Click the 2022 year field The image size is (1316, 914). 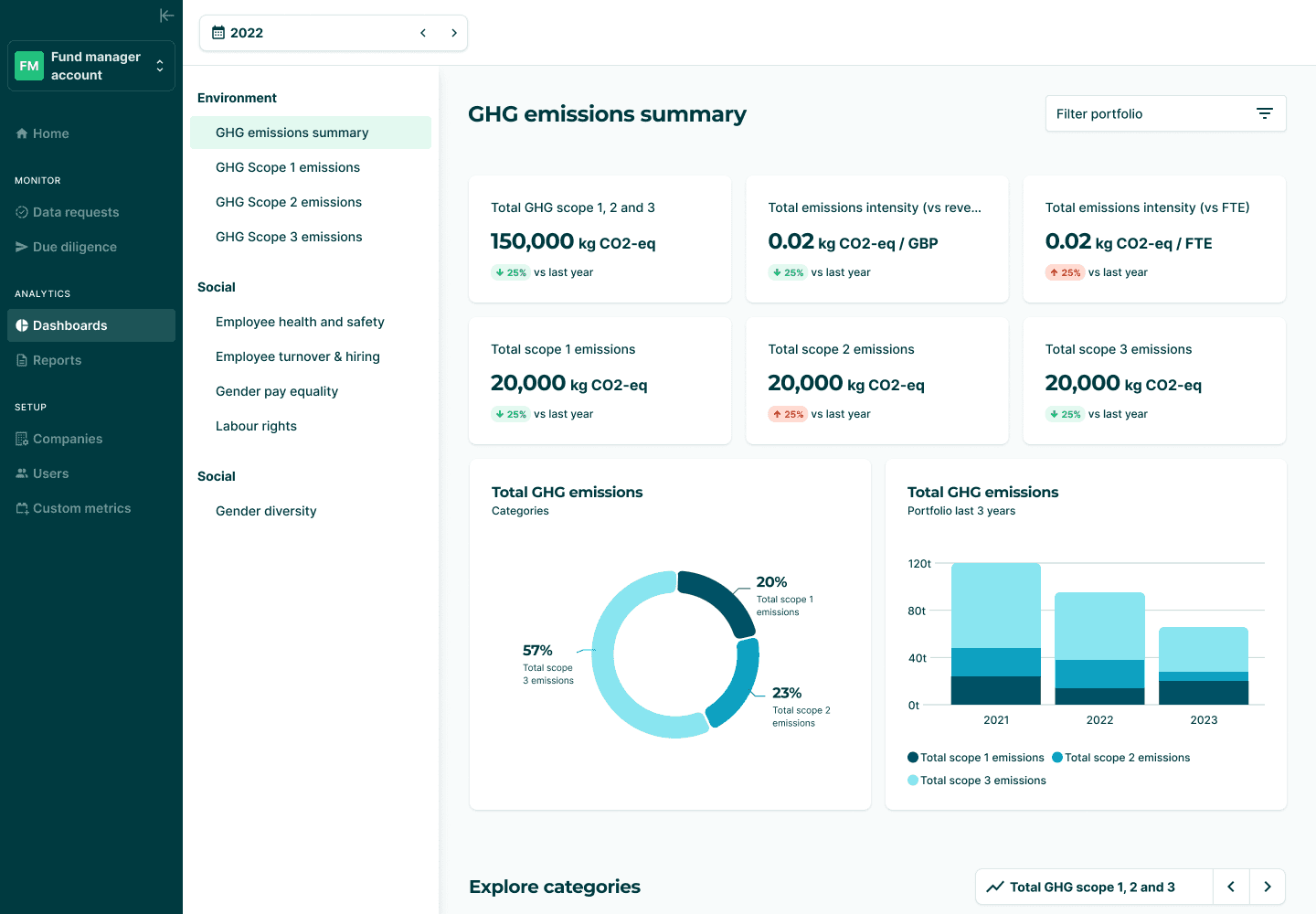[x=334, y=33]
